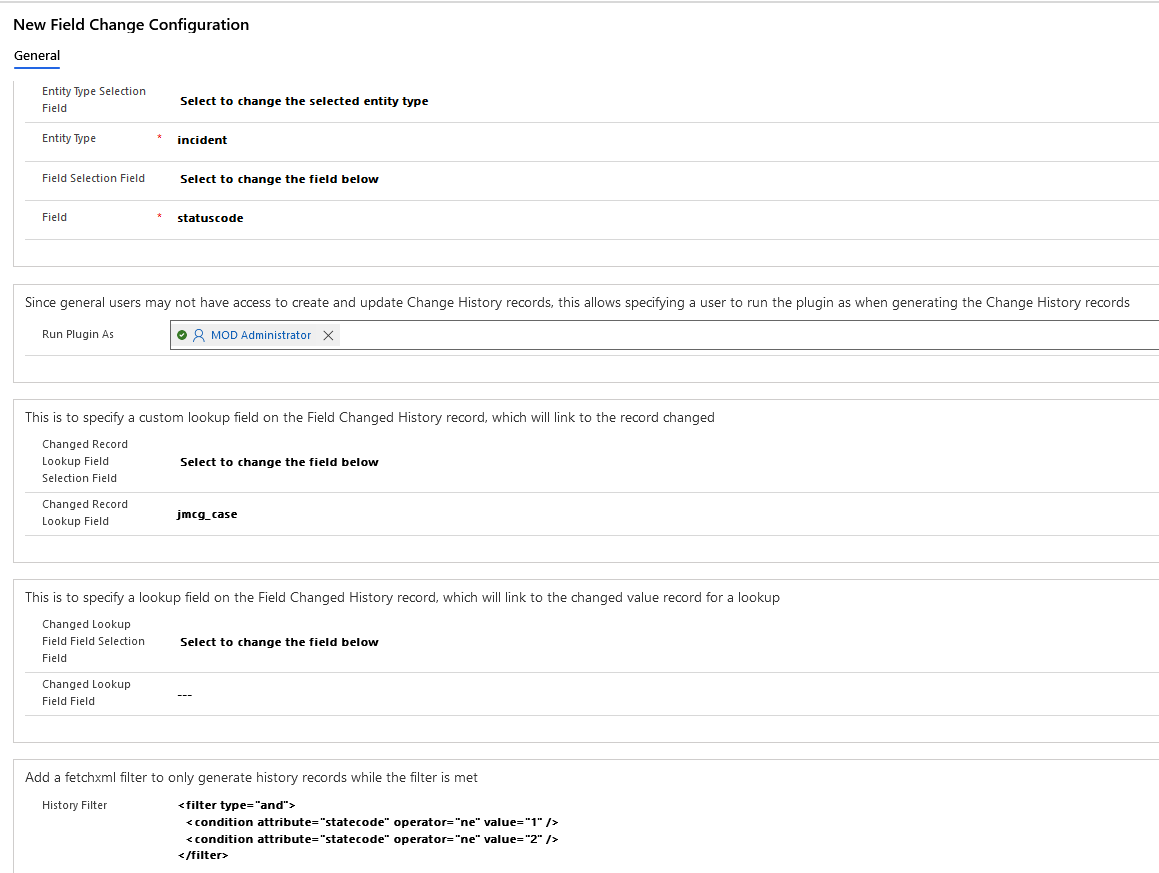Screen dimensions: 1159x873
Task: Click the Run Plugin As label
Action: (78, 334)
